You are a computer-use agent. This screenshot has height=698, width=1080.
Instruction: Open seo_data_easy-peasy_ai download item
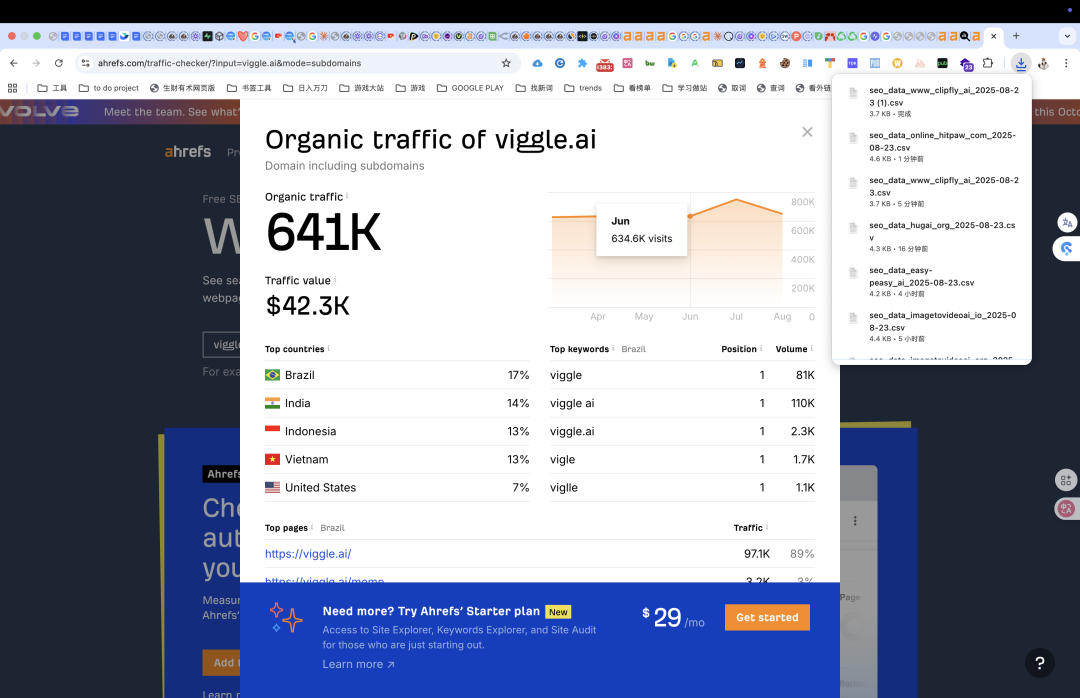coord(932,281)
